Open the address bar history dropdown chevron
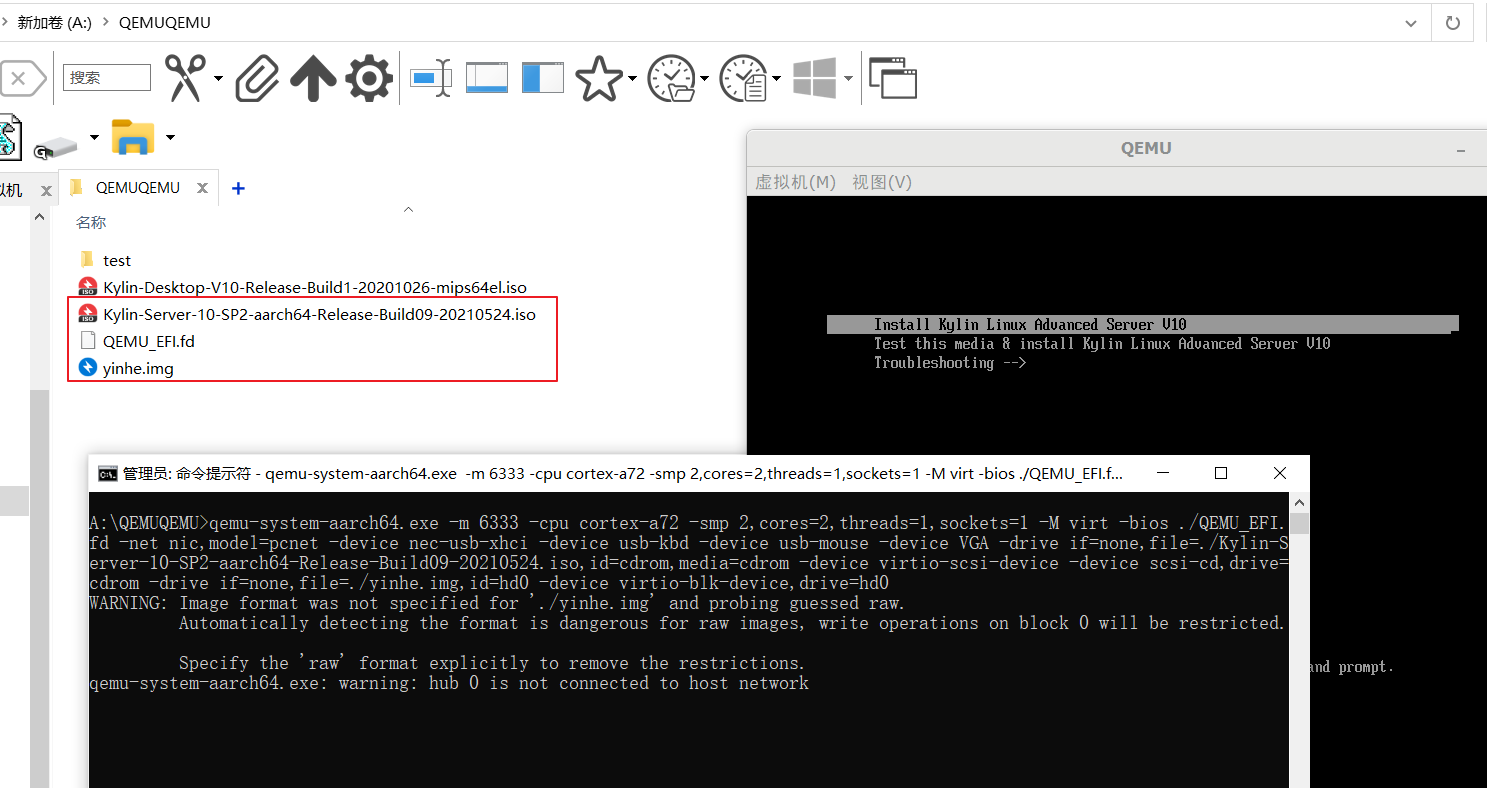Image resolution: width=1487 pixels, height=788 pixels. (x=1411, y=22)
